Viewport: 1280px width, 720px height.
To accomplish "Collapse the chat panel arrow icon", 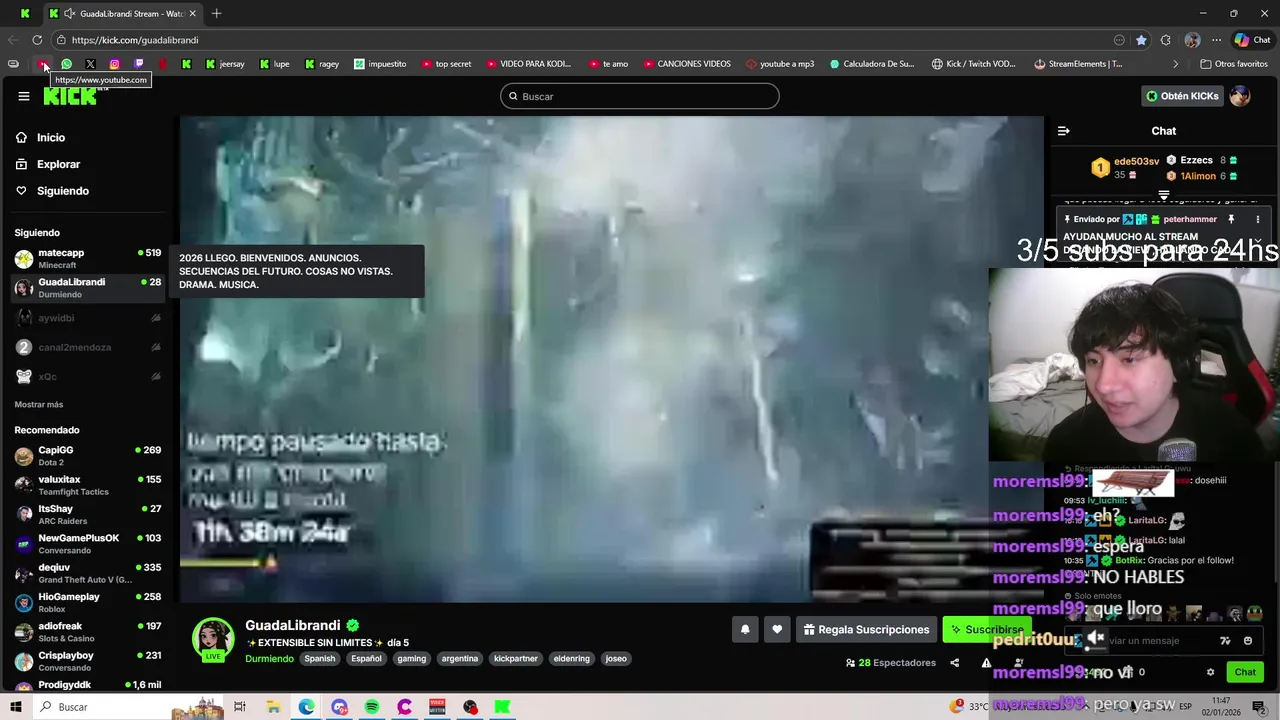I will [x=1064, y=131].
